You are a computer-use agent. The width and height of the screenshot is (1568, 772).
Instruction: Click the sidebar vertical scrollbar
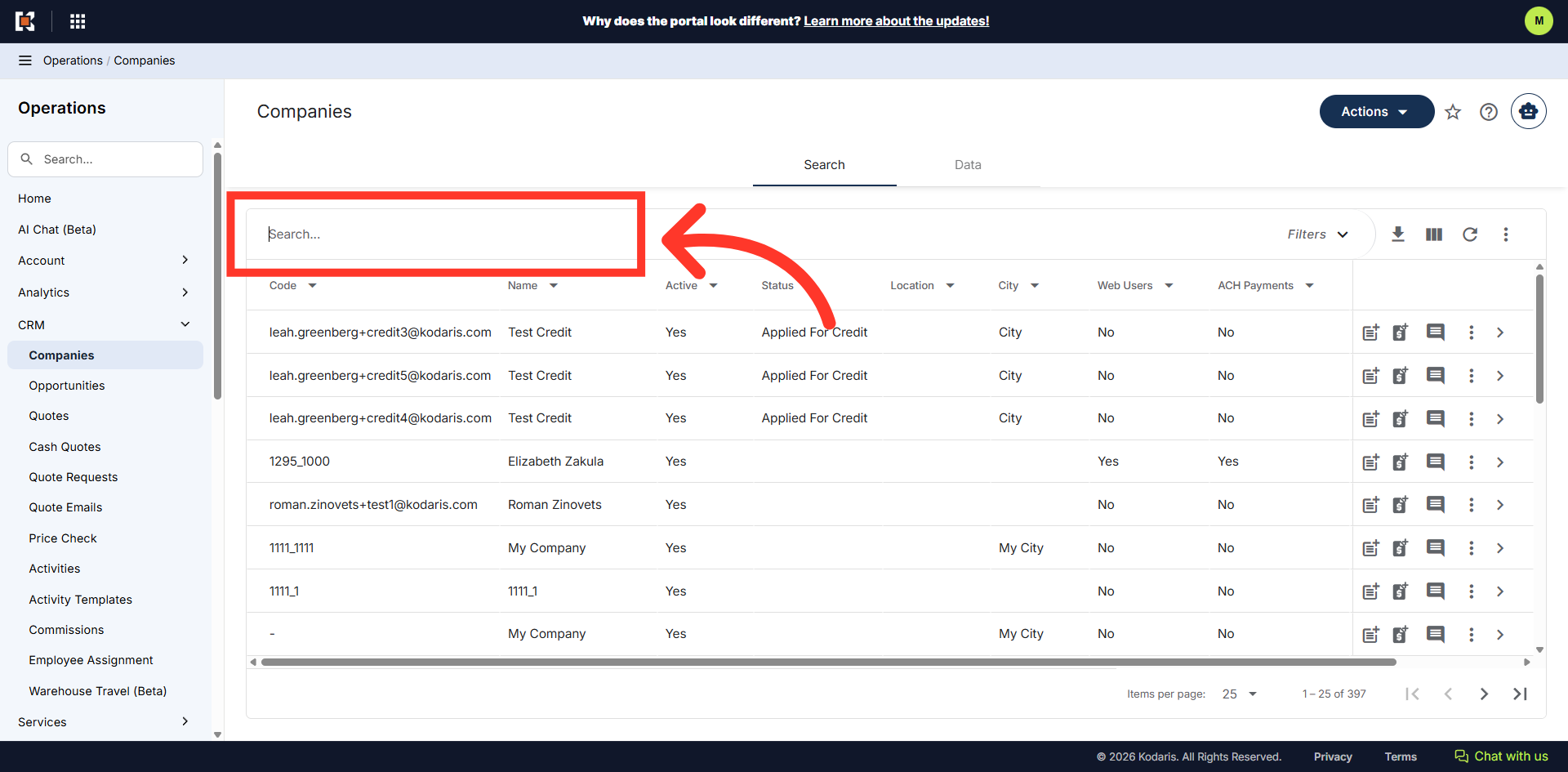(217, 276)
